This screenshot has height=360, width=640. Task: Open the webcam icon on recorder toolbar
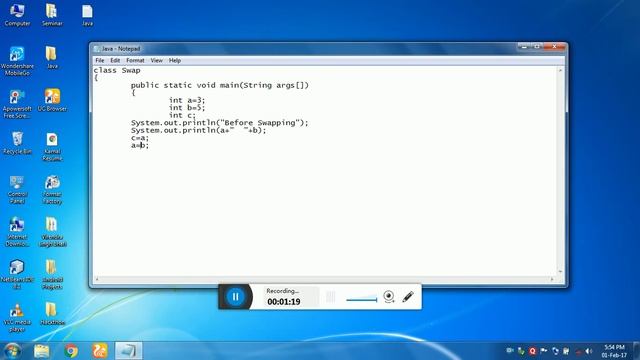pos(389,297)
